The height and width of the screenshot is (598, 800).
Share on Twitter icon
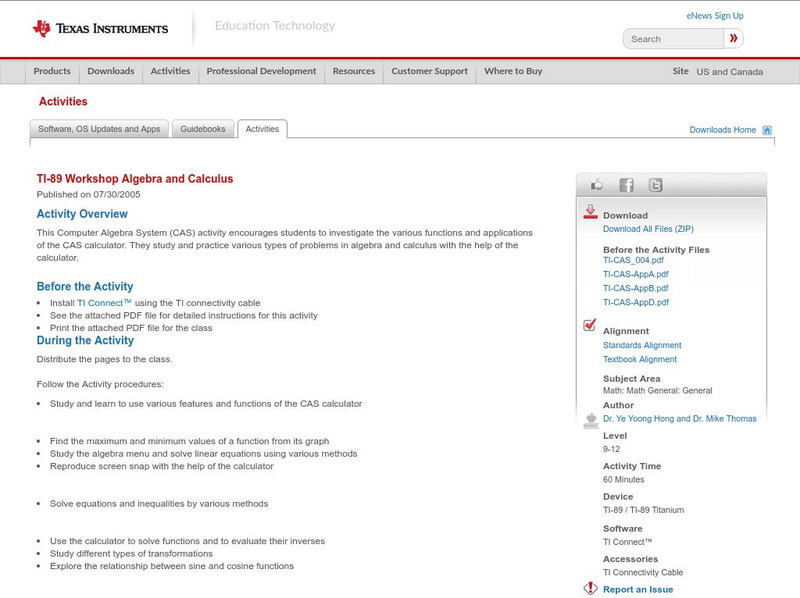(x=655, y=185)
